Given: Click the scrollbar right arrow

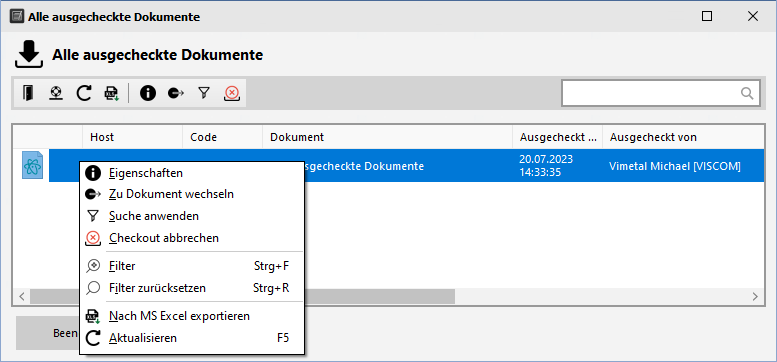Looking at the screenshot, I should pyautogui.click(x=755, y=297).
